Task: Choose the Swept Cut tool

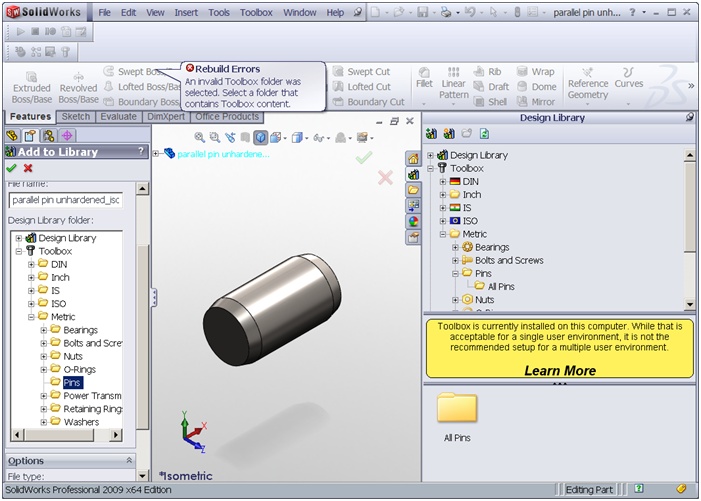Action: tap(362, 72)
